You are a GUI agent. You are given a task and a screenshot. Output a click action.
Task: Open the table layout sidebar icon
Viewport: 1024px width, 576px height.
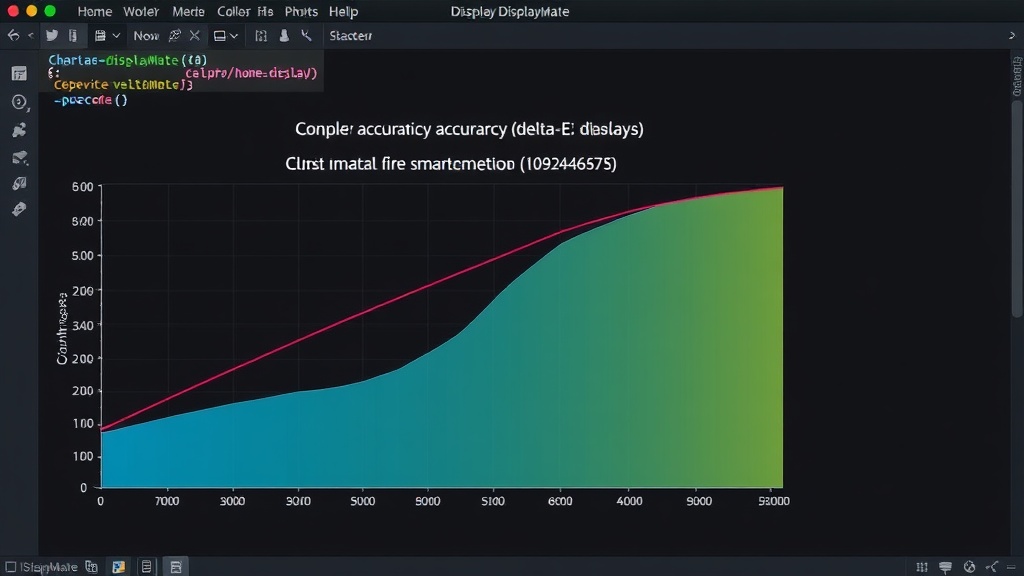point(19,73)
